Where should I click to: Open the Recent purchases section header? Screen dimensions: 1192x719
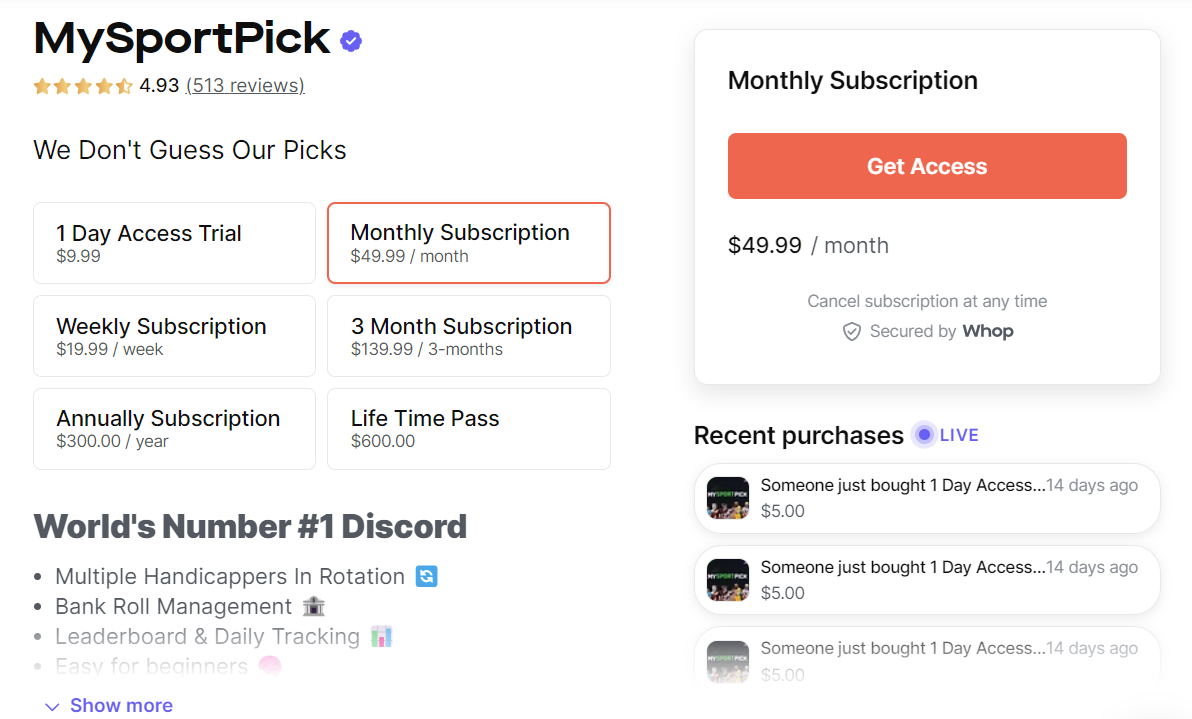(796, 435)
